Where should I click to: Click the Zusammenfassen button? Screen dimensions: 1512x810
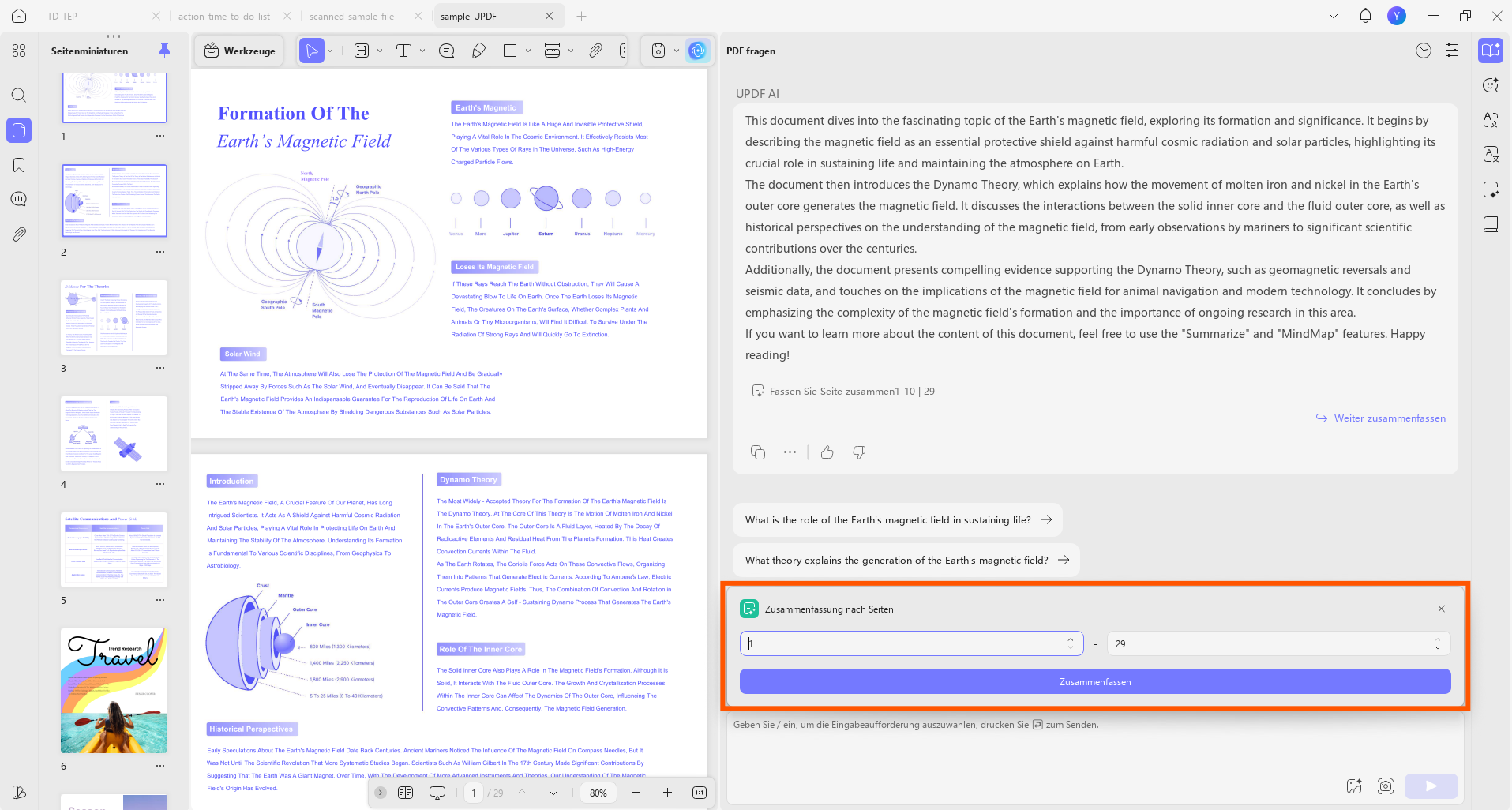pos(1095,682)
